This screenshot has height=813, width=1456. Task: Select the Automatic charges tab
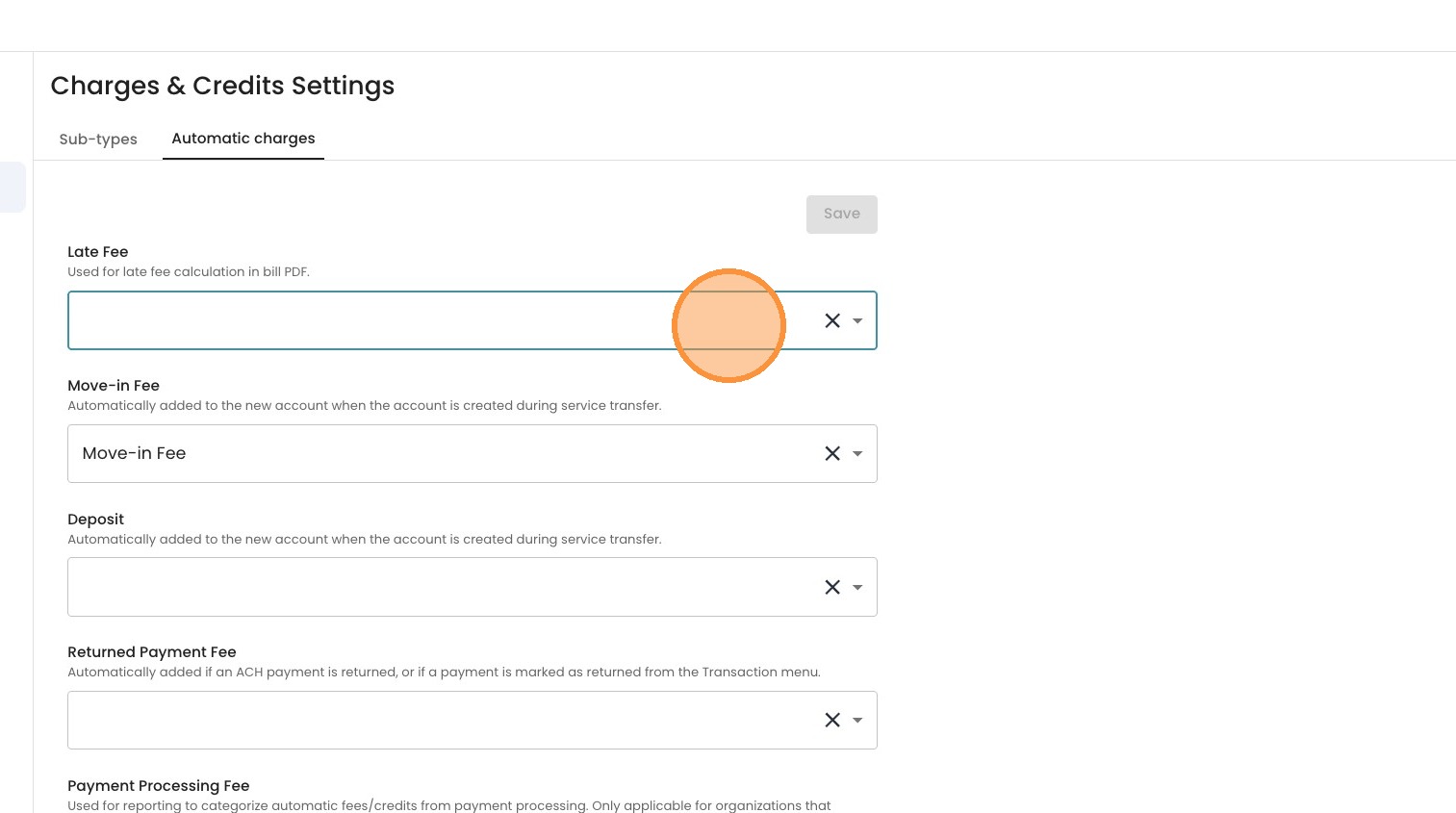(243, 139)
